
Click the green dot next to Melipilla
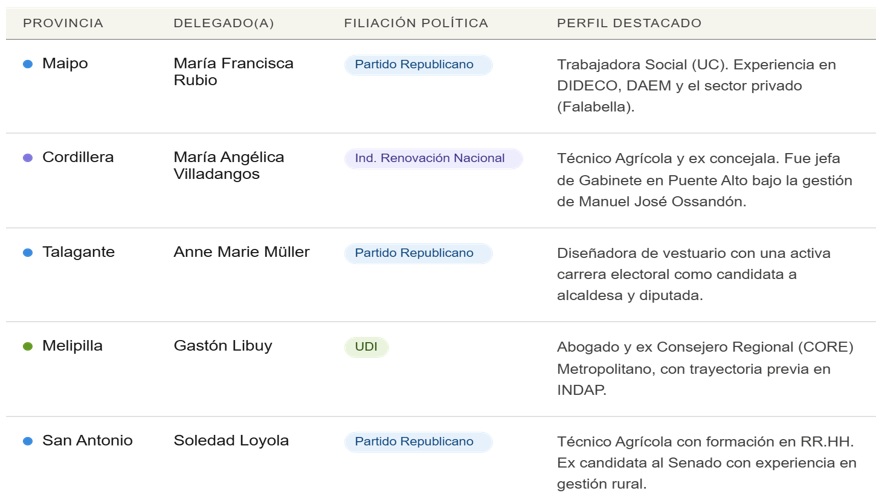28,347
